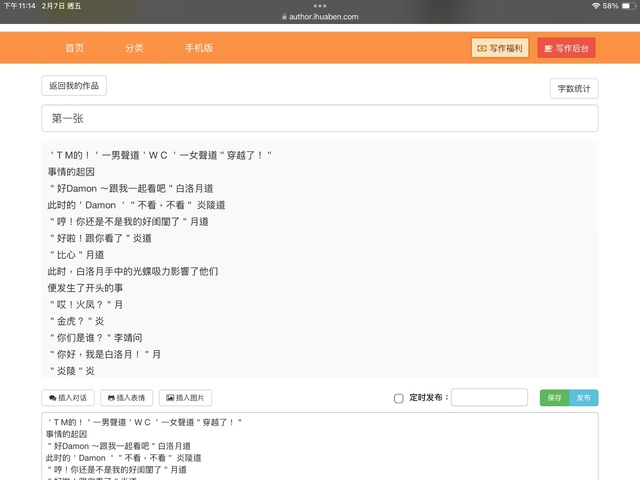Viewport: 640px width, 480px height.
Task: Go to 首页 in navigation bar
Action: 74,48
